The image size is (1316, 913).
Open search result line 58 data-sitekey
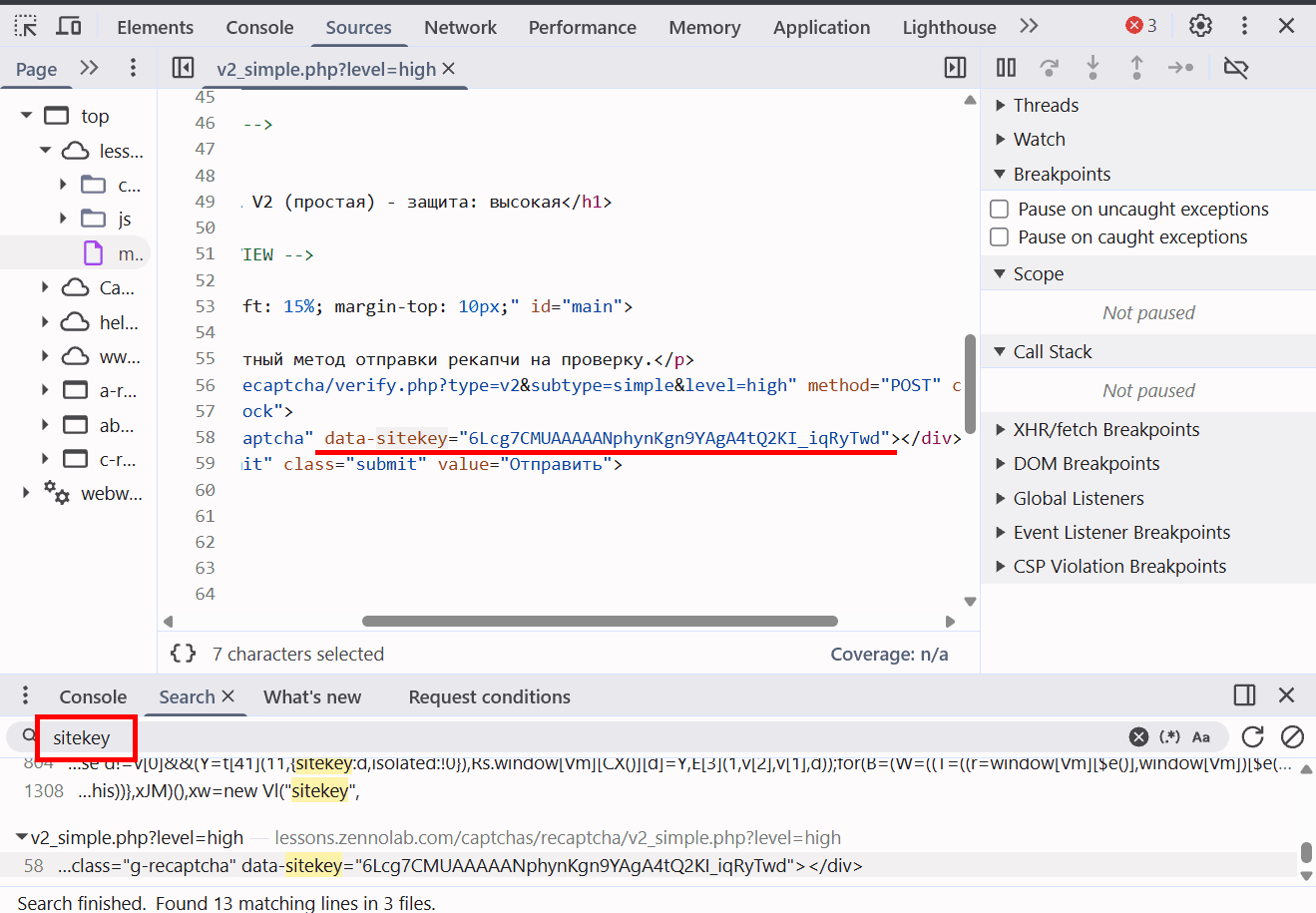pos(649,865)
